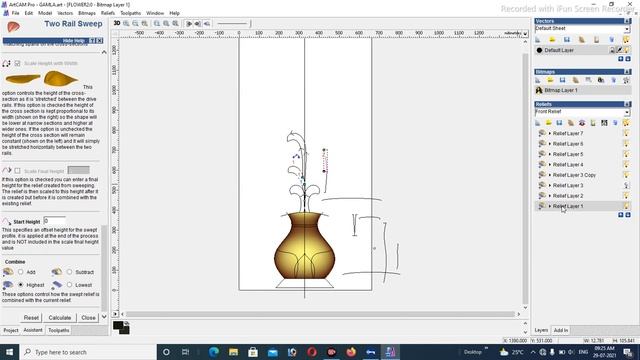Expand Relief Layer 3 Copy tree arrow

[550, 175]
